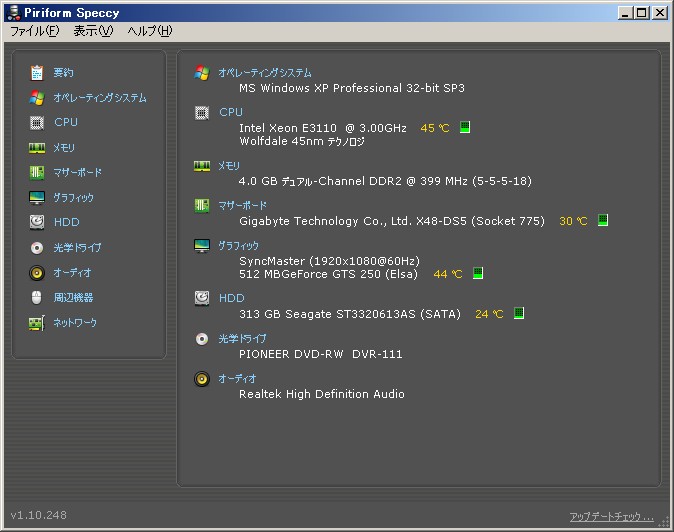
Task: Go to メモリ section from sidebar label
Action: point(64,148)
